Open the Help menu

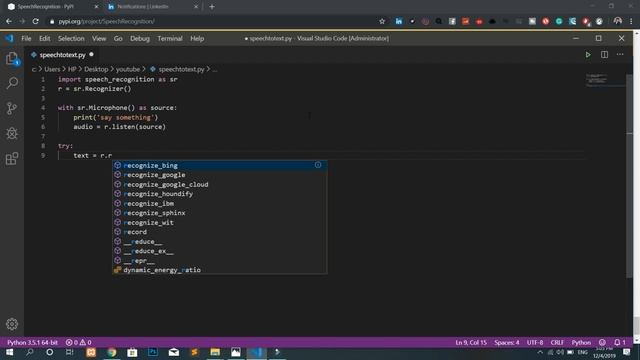coord(197,38)
